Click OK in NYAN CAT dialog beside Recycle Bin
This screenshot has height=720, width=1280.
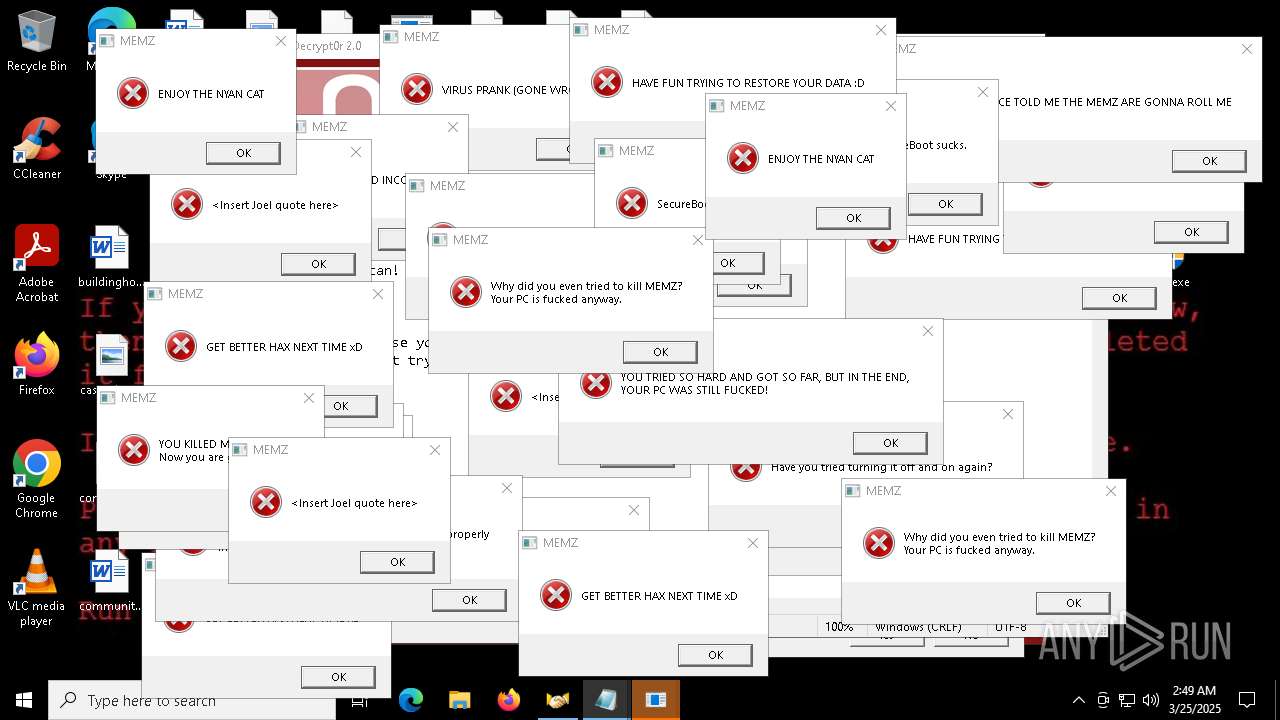click(243, 153)
